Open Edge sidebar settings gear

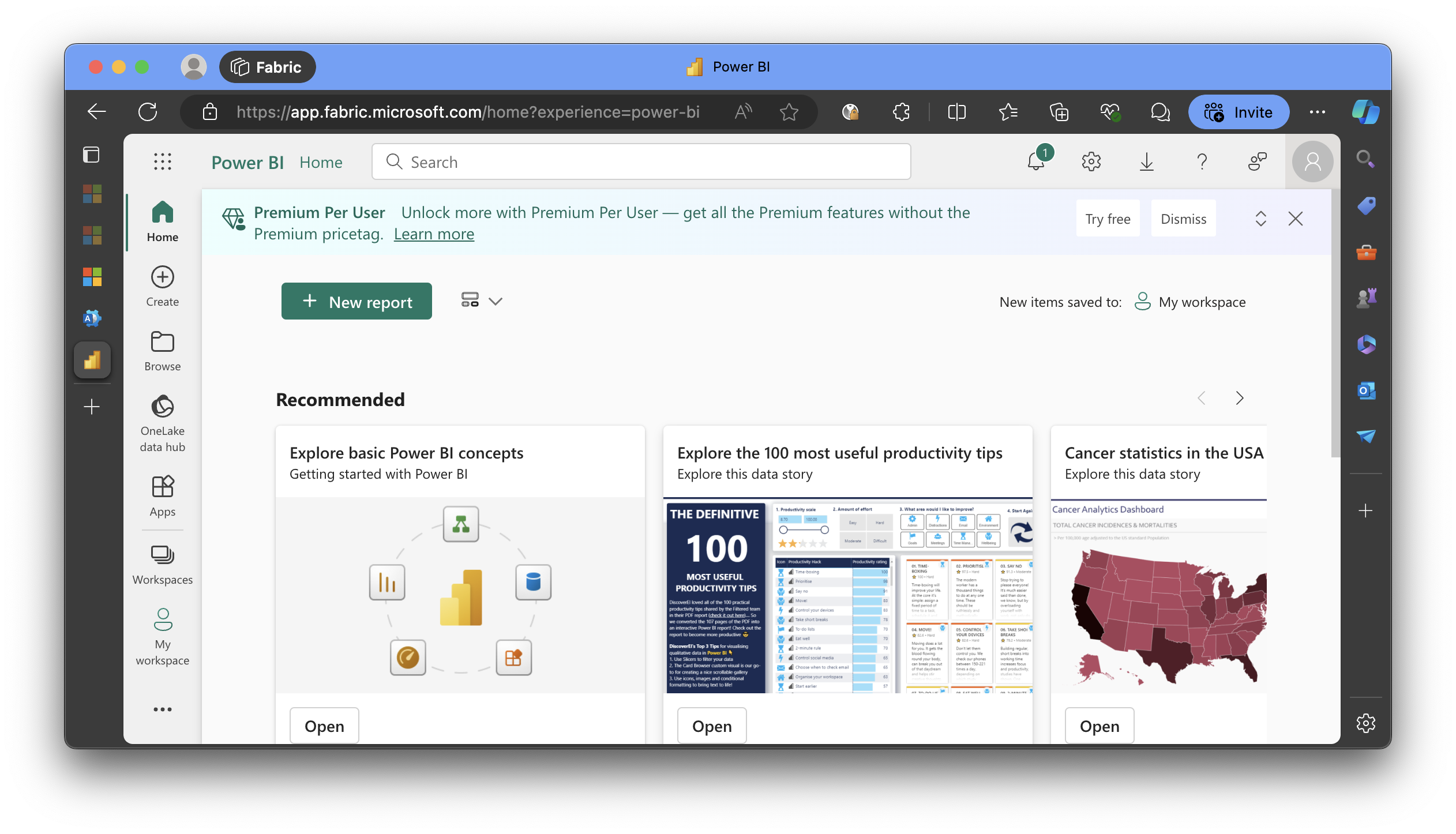point(1365,723)
